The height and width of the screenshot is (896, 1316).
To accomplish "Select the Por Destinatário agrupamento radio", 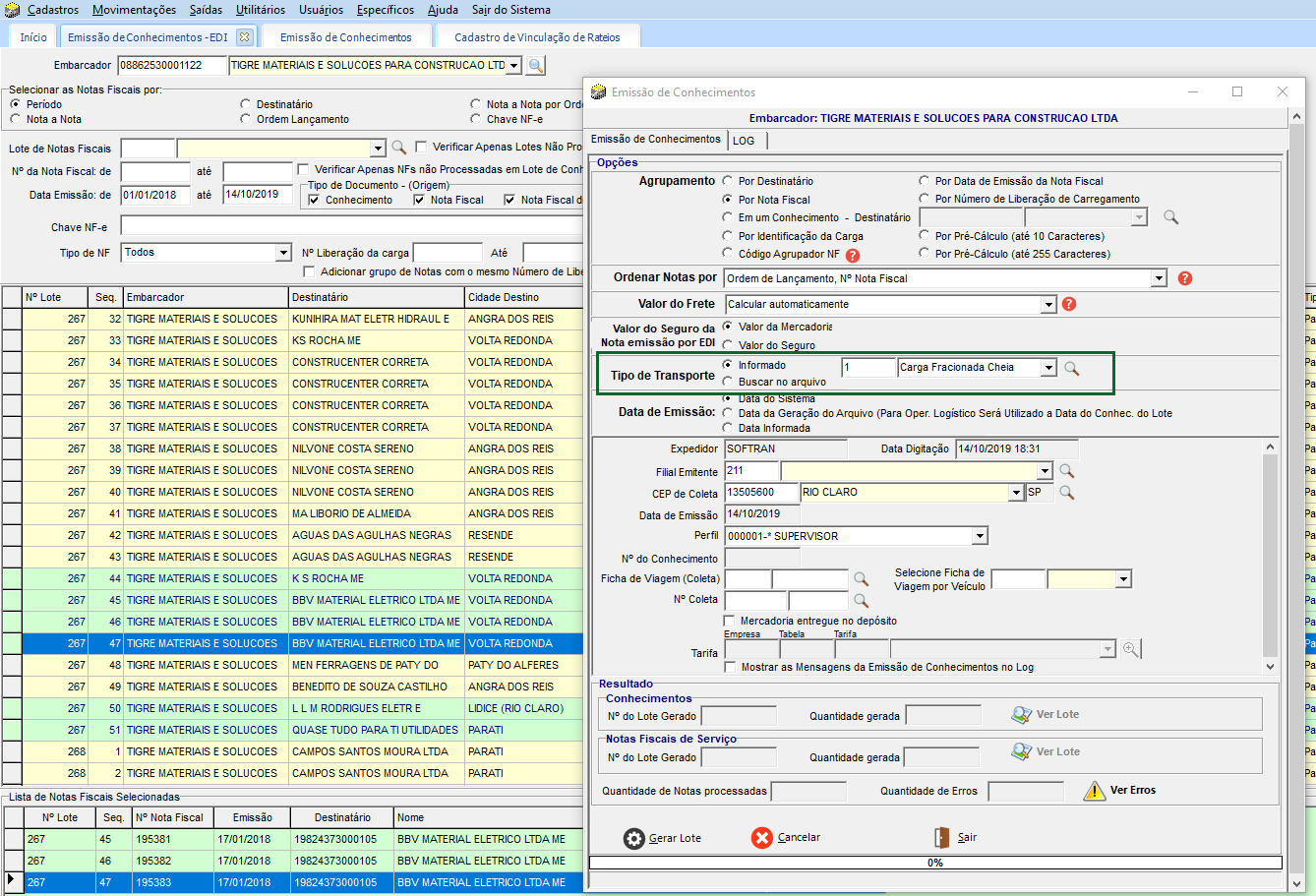I will (728, 181).
